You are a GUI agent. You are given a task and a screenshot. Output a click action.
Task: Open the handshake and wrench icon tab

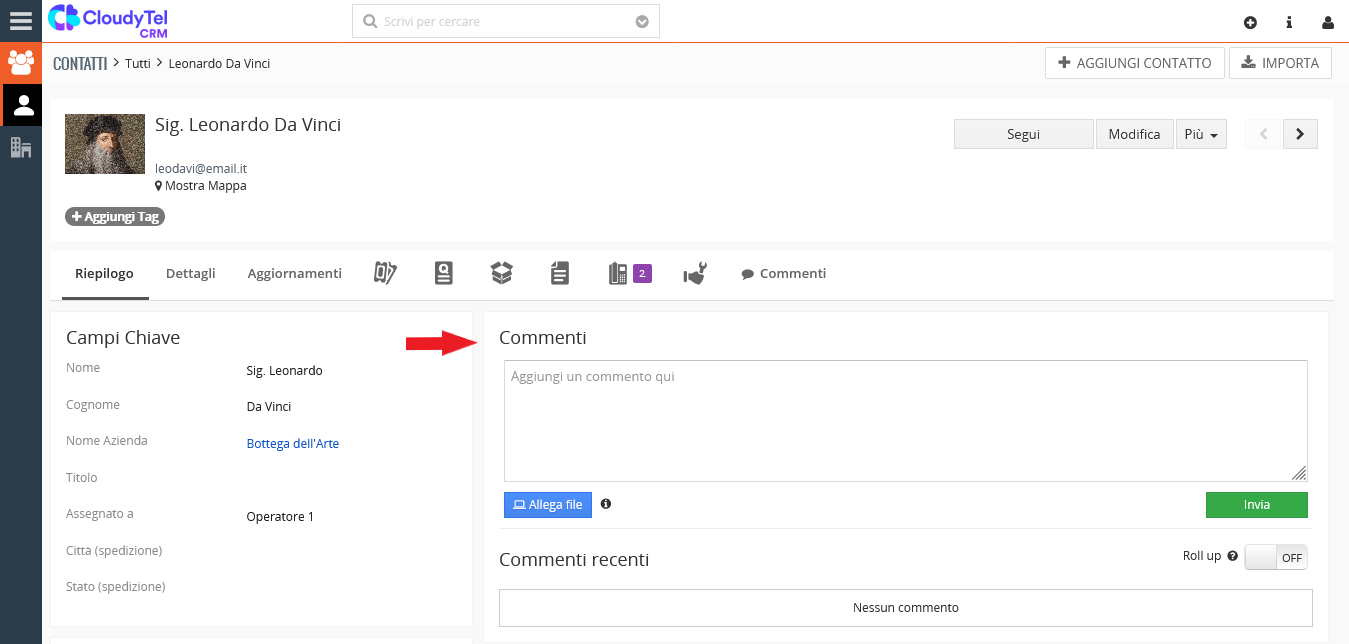695,273
